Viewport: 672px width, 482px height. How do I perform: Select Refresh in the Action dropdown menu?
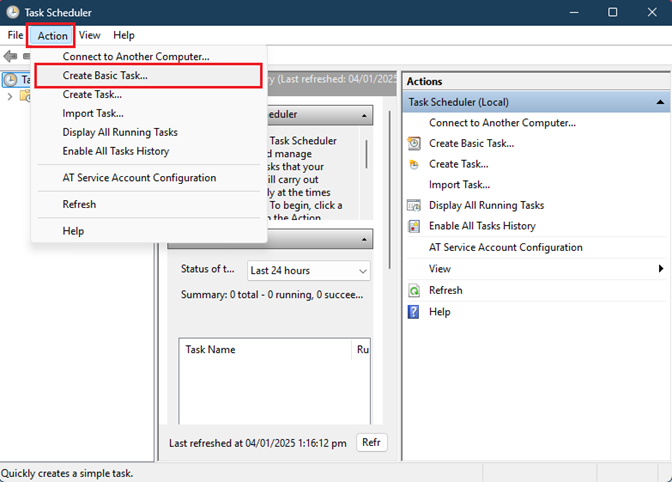click(148, 204)
